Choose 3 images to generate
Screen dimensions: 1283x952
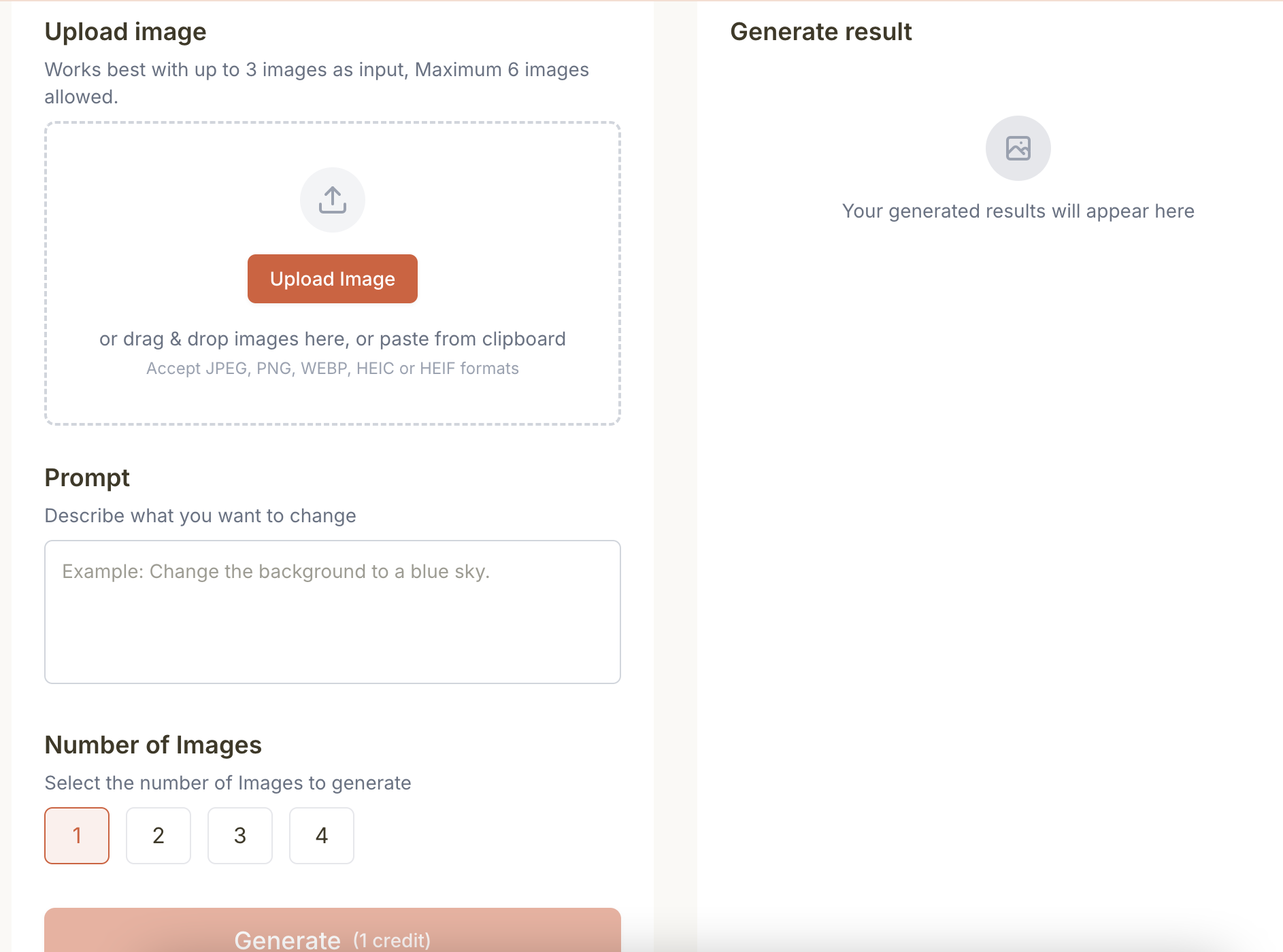240,836
